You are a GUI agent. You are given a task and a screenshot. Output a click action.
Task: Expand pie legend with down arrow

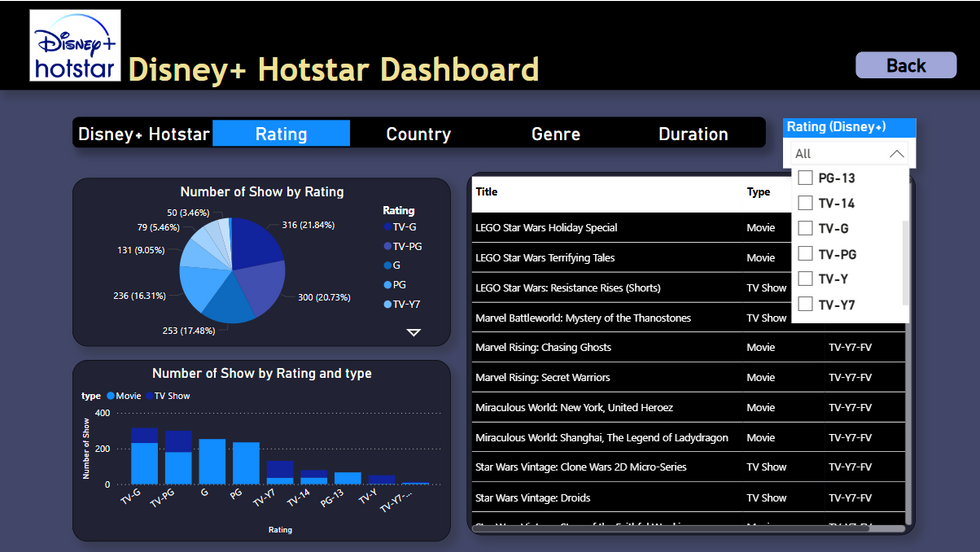click(413, 333)
